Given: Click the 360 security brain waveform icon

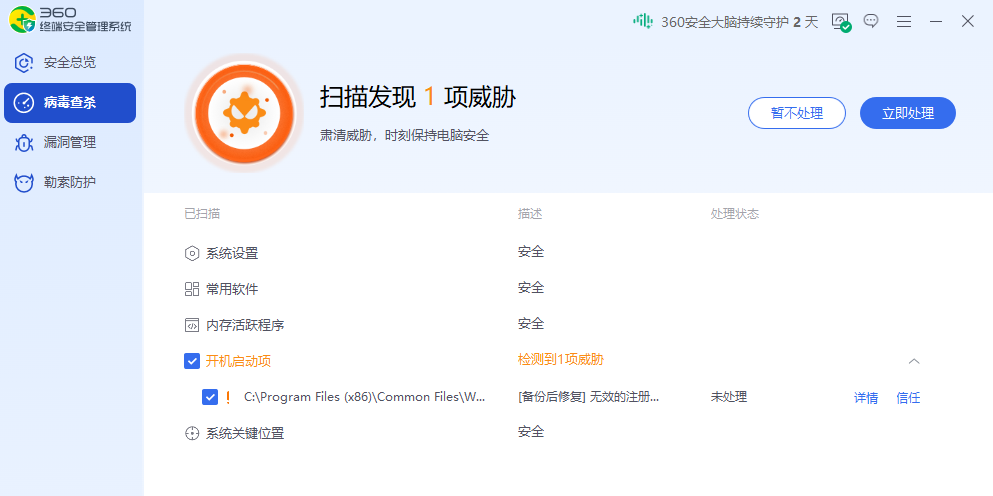Looking at the screenshot, I should (x=642, y=21).
